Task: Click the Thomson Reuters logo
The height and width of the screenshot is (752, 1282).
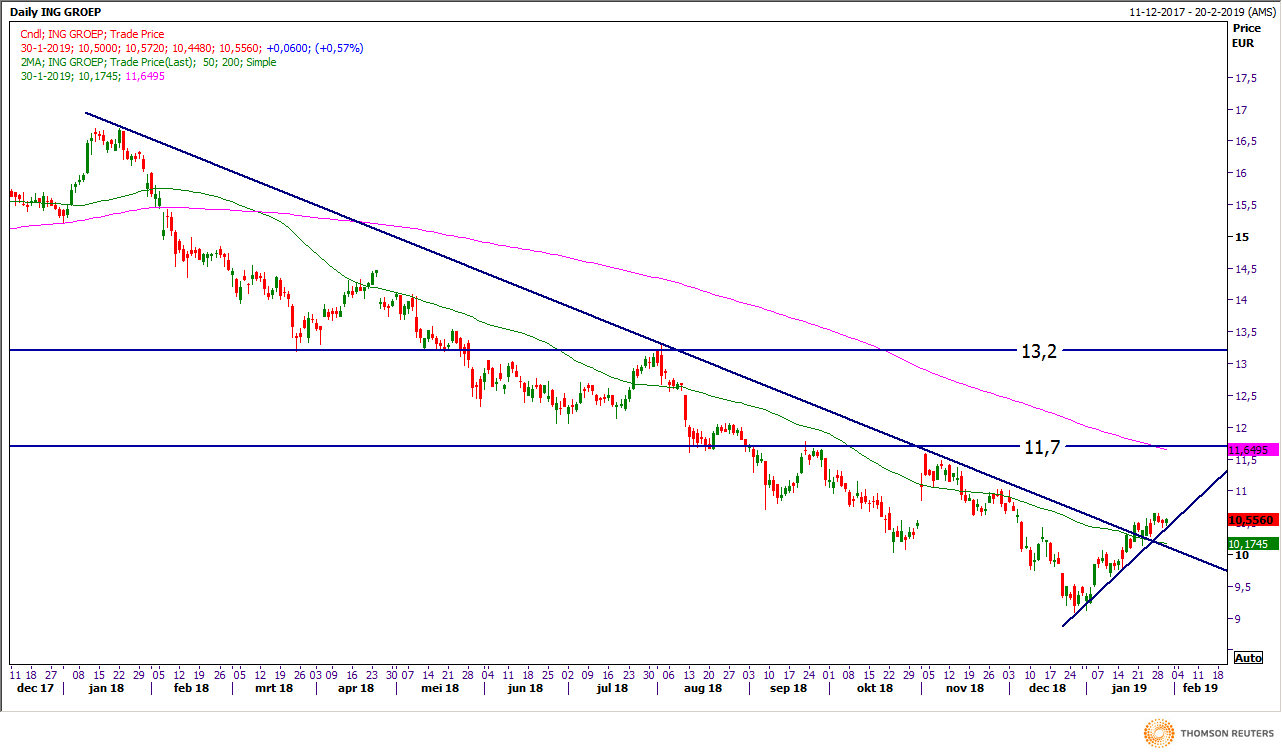Action: [1209, 734]
